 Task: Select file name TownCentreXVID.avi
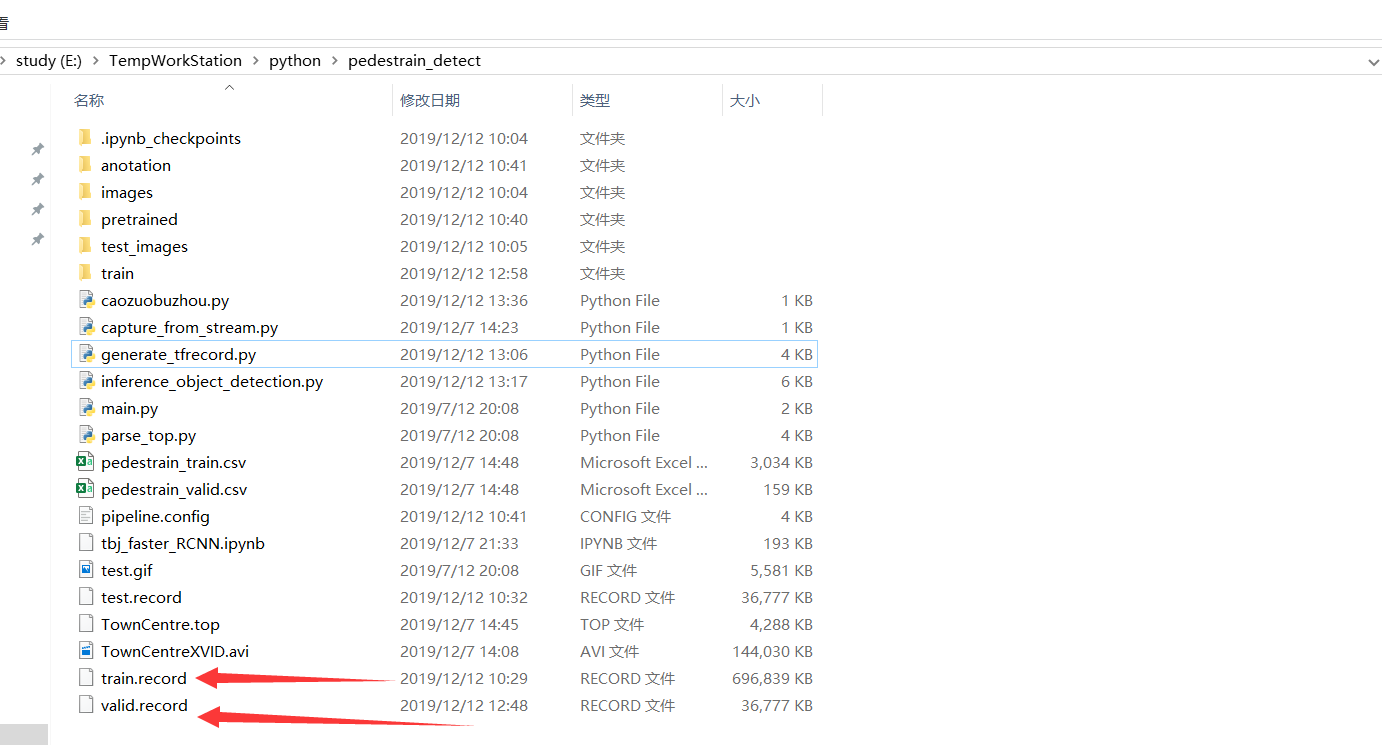point(175,651)
